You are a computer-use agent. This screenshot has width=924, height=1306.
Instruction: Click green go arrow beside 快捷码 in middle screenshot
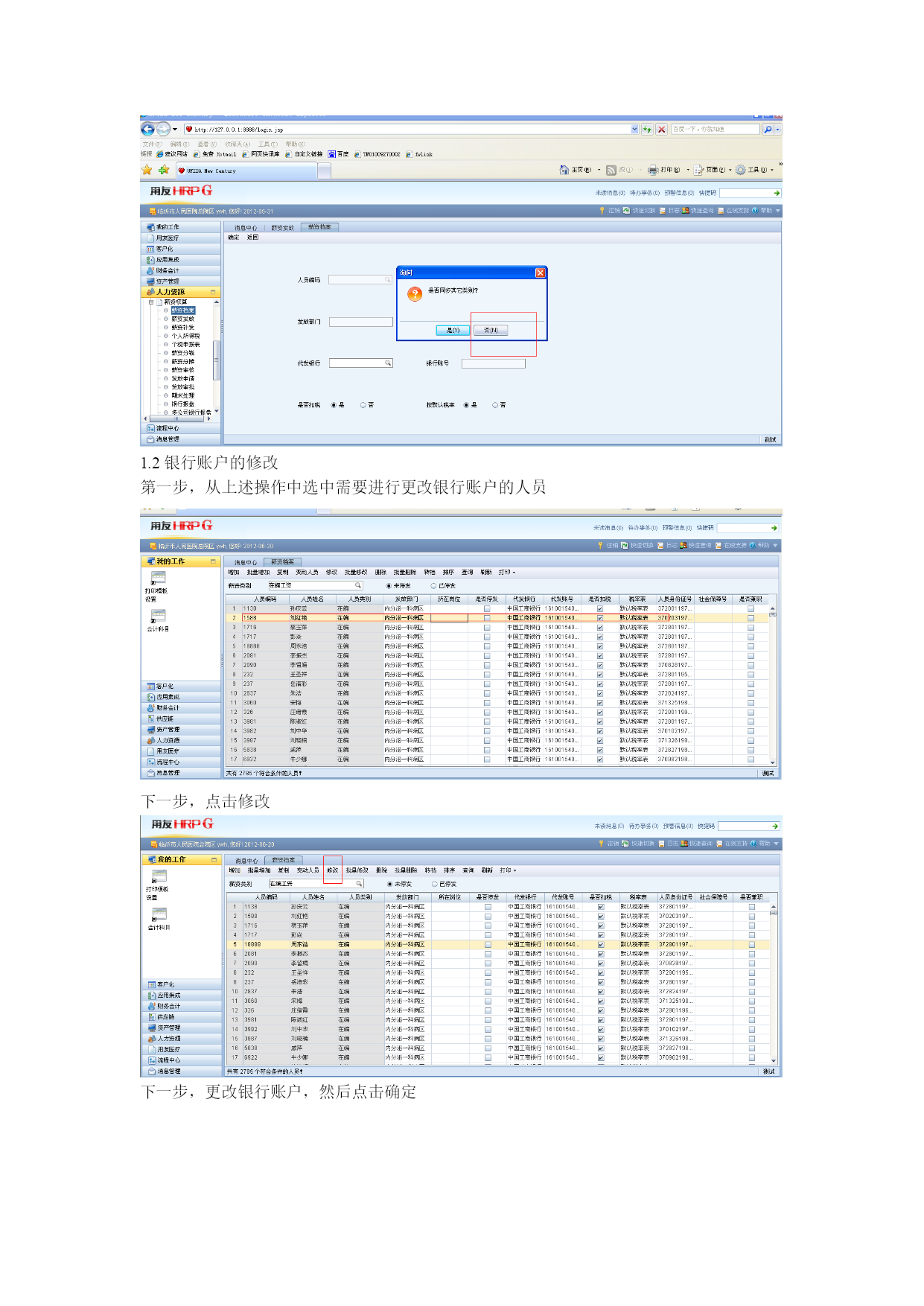(774, 528)
